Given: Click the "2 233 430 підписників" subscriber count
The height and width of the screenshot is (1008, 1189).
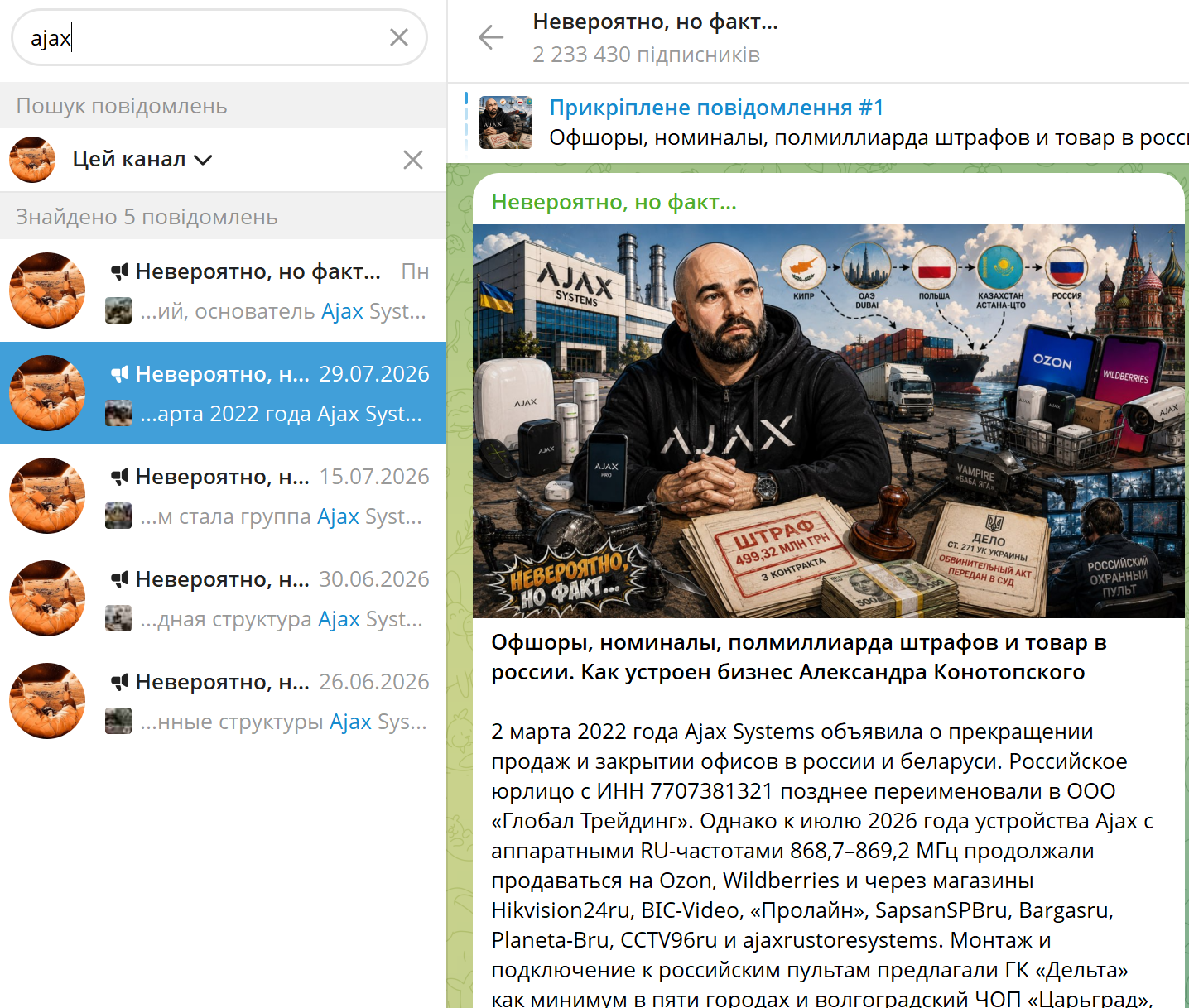Looking at the screenshot, I should (x=646, y=55).
